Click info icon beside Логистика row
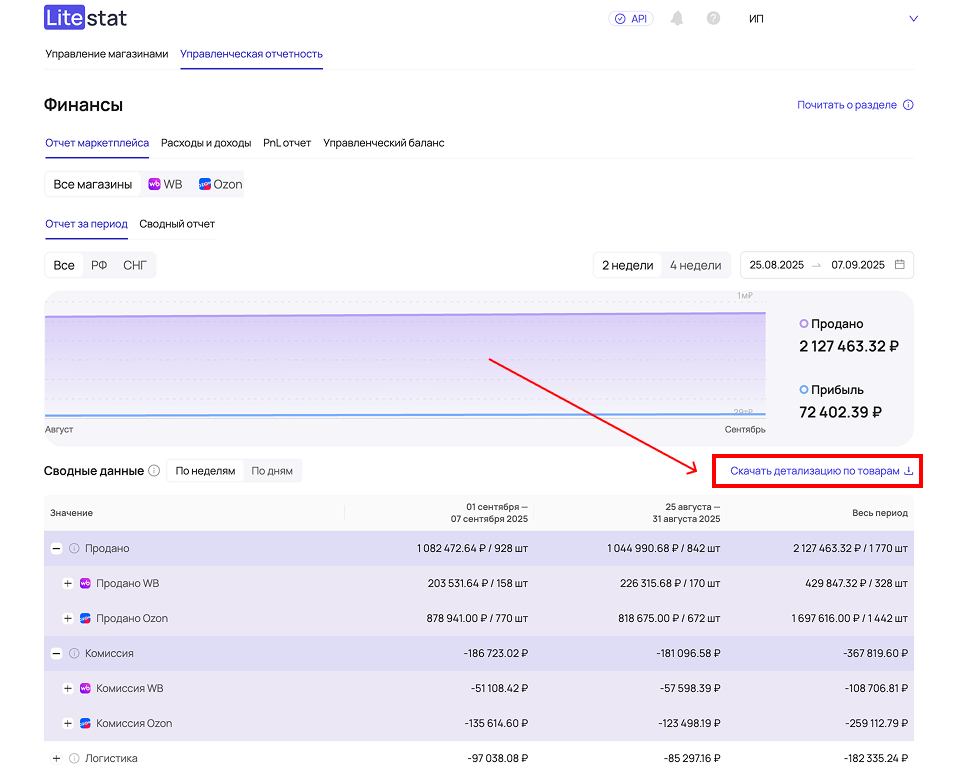The width and height of the screenshot is (956, 774). pyautogui.click(x=74, y=758)
